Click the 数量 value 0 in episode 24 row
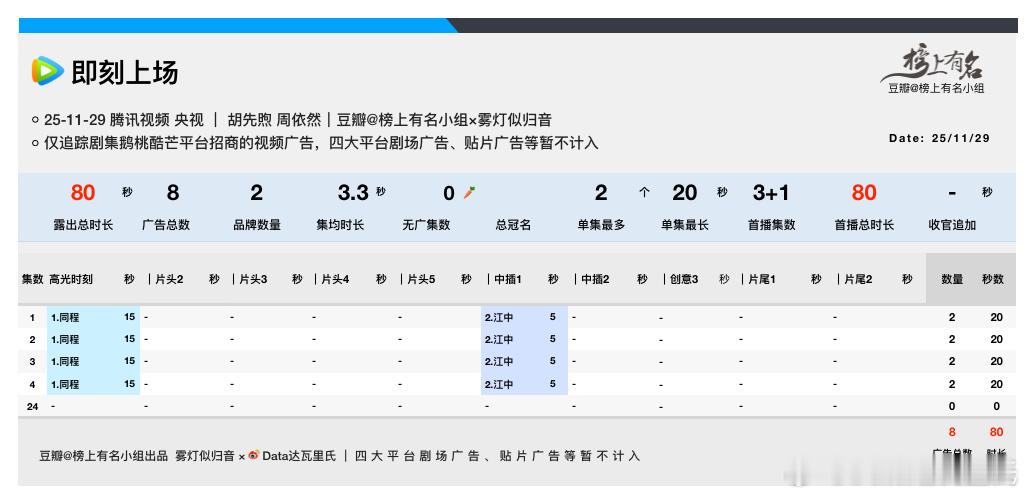Image resolution: width=1028 pixels, height=497 pixels. pos(952,407)
